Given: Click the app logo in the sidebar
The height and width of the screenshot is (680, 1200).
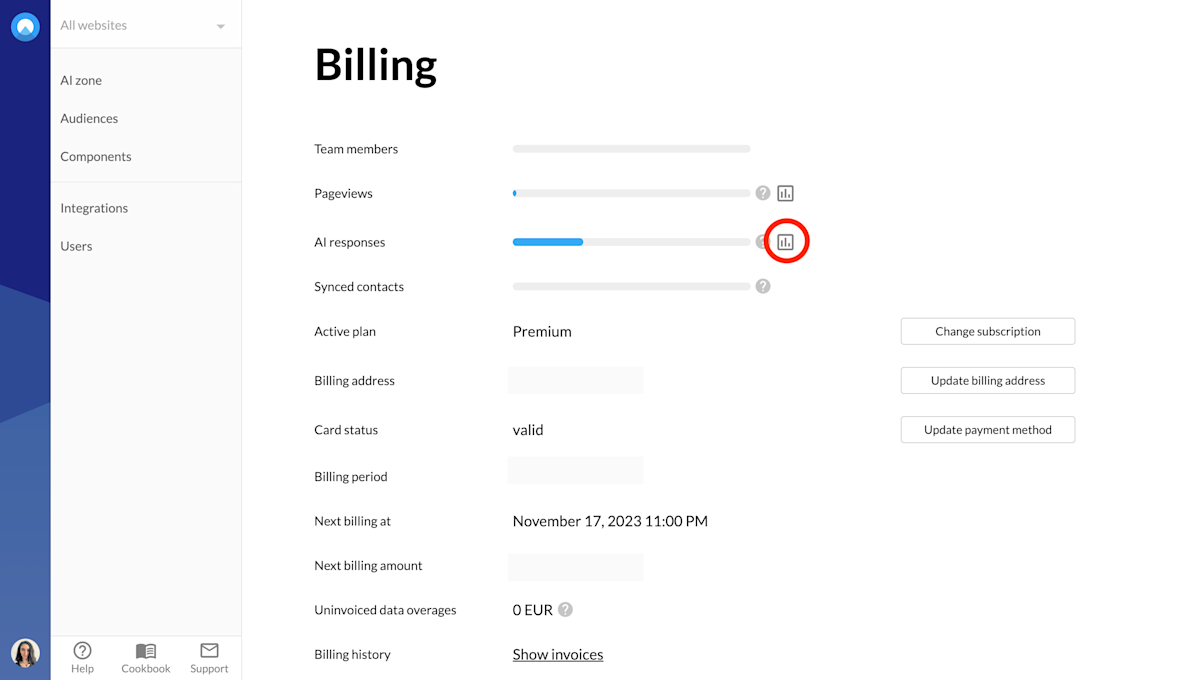Looking at the screenshot, I should coord(25,27).
